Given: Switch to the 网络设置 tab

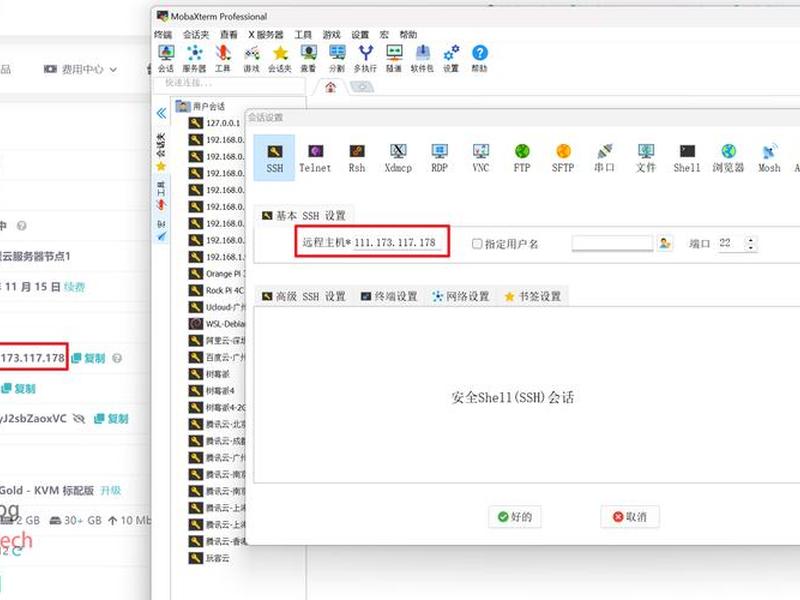Looking at the screenshot, I should pos(461,296).
